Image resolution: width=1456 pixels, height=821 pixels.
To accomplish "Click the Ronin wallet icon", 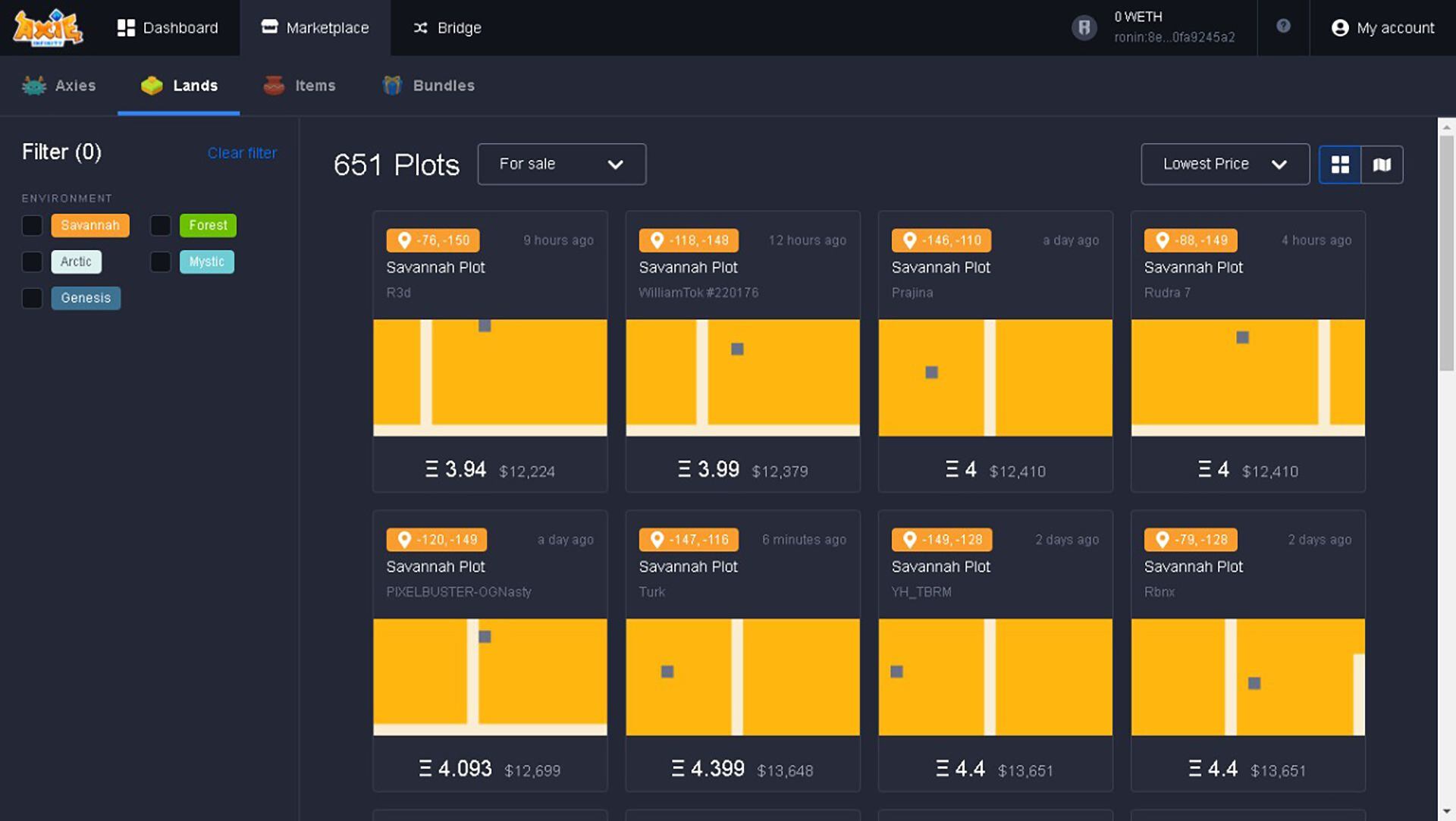I will pyautogui.click(x=1084, y=28).
